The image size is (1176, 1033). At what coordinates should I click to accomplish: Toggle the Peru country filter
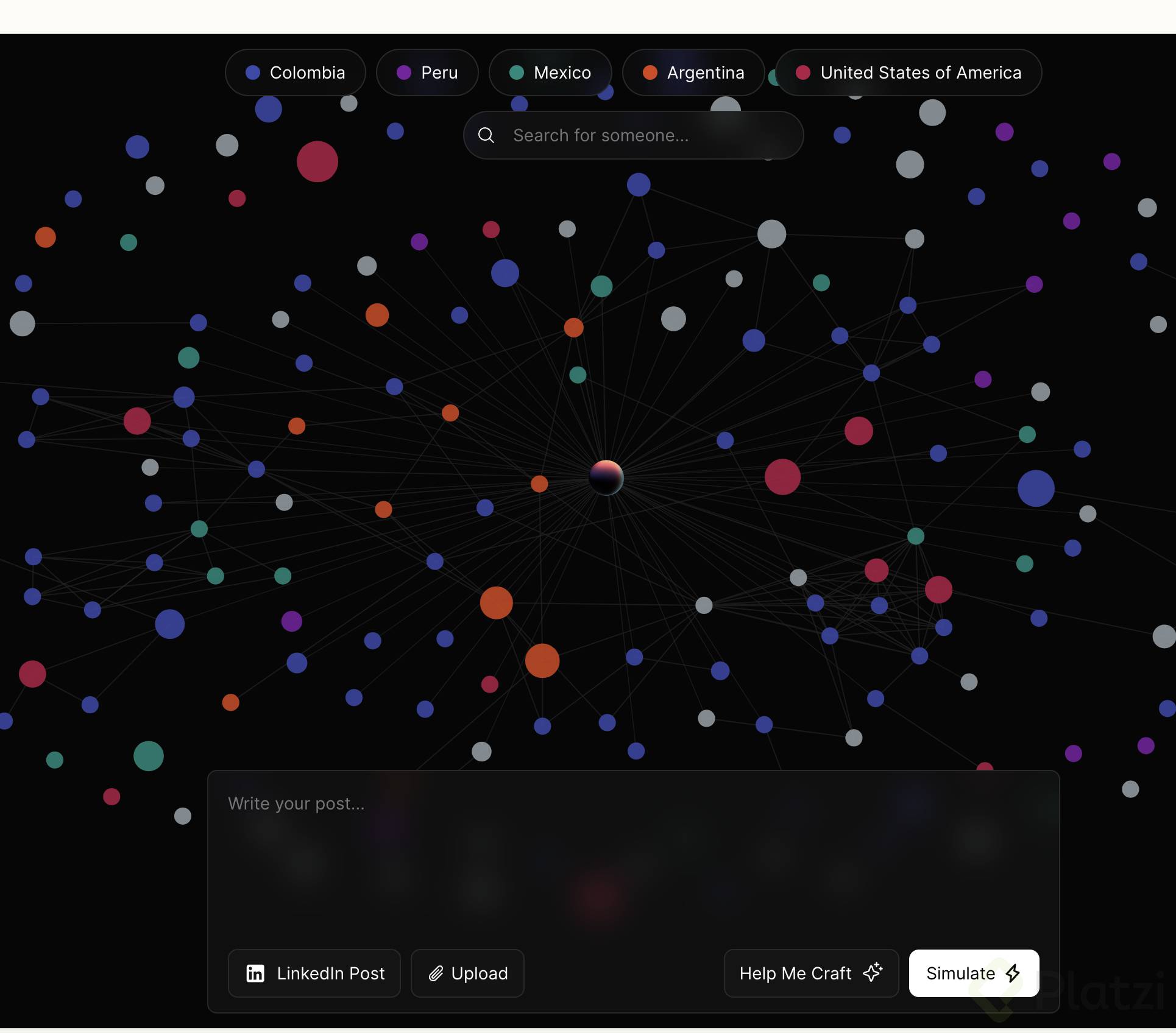click(x=427, y=72)
